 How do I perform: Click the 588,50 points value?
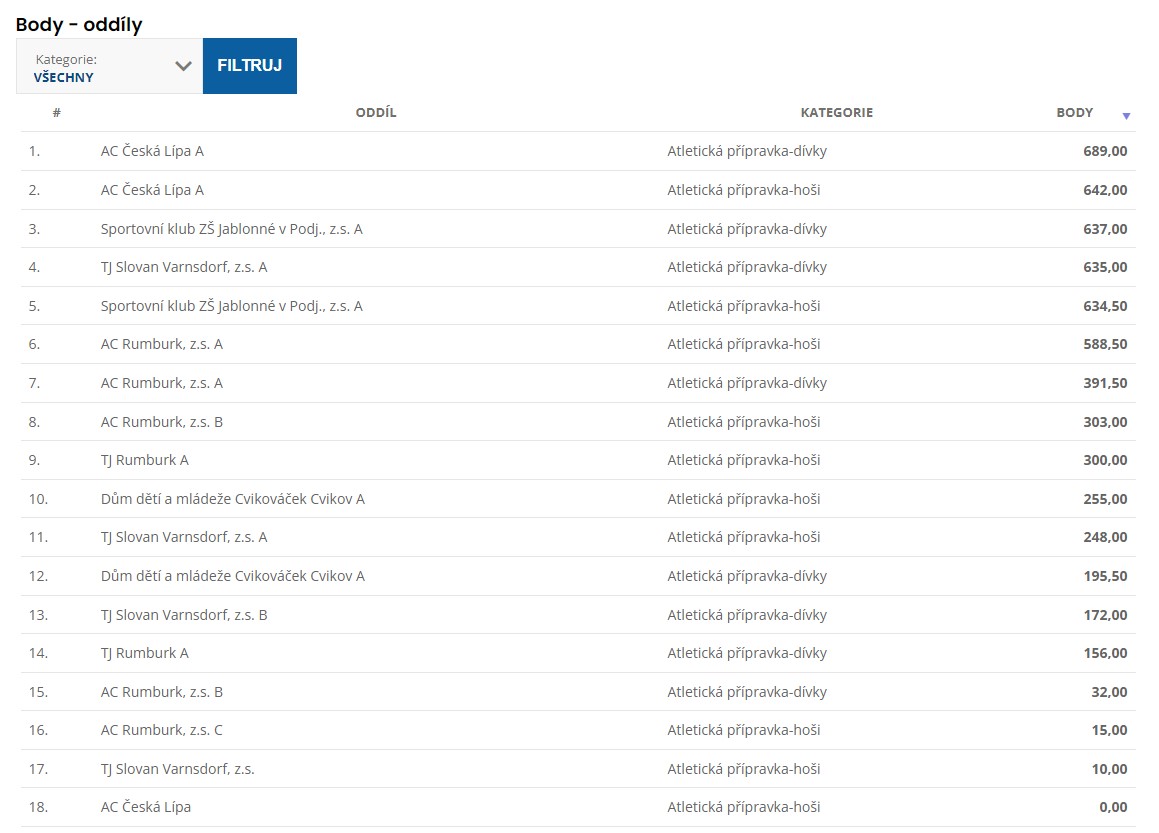tap(1105, 344)
